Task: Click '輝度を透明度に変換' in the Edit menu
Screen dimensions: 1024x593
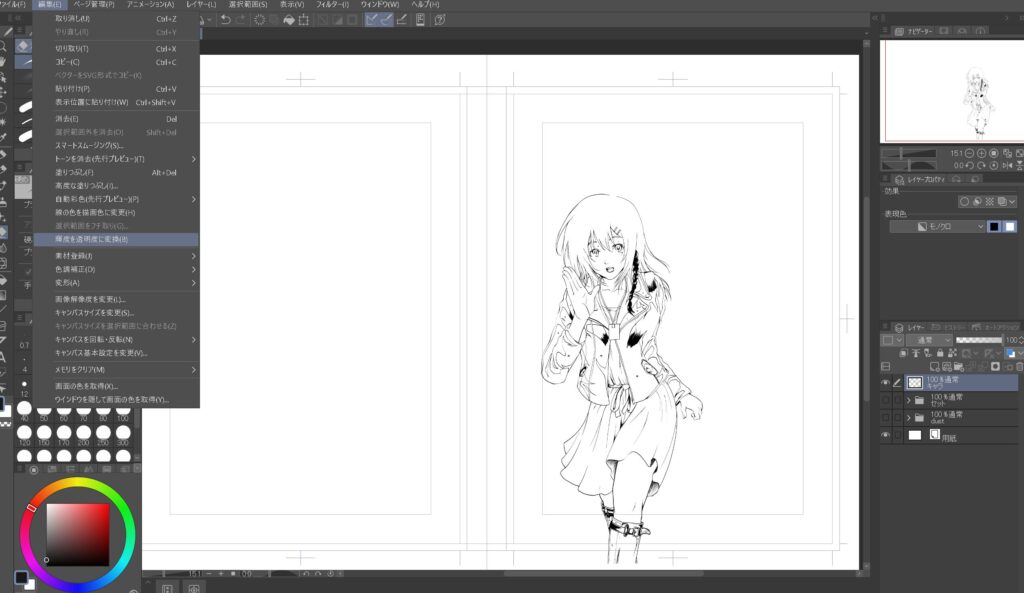Action: tap(92, 240)
